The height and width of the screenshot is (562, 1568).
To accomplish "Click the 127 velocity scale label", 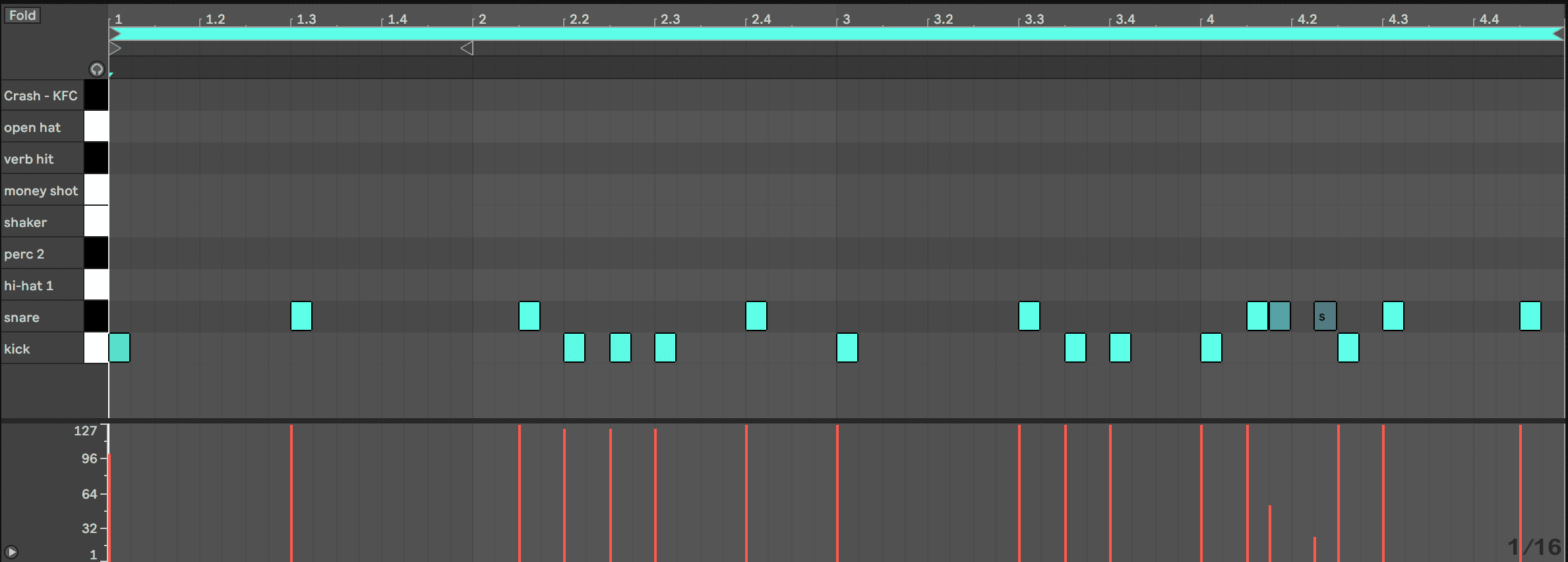I will 85,431.
